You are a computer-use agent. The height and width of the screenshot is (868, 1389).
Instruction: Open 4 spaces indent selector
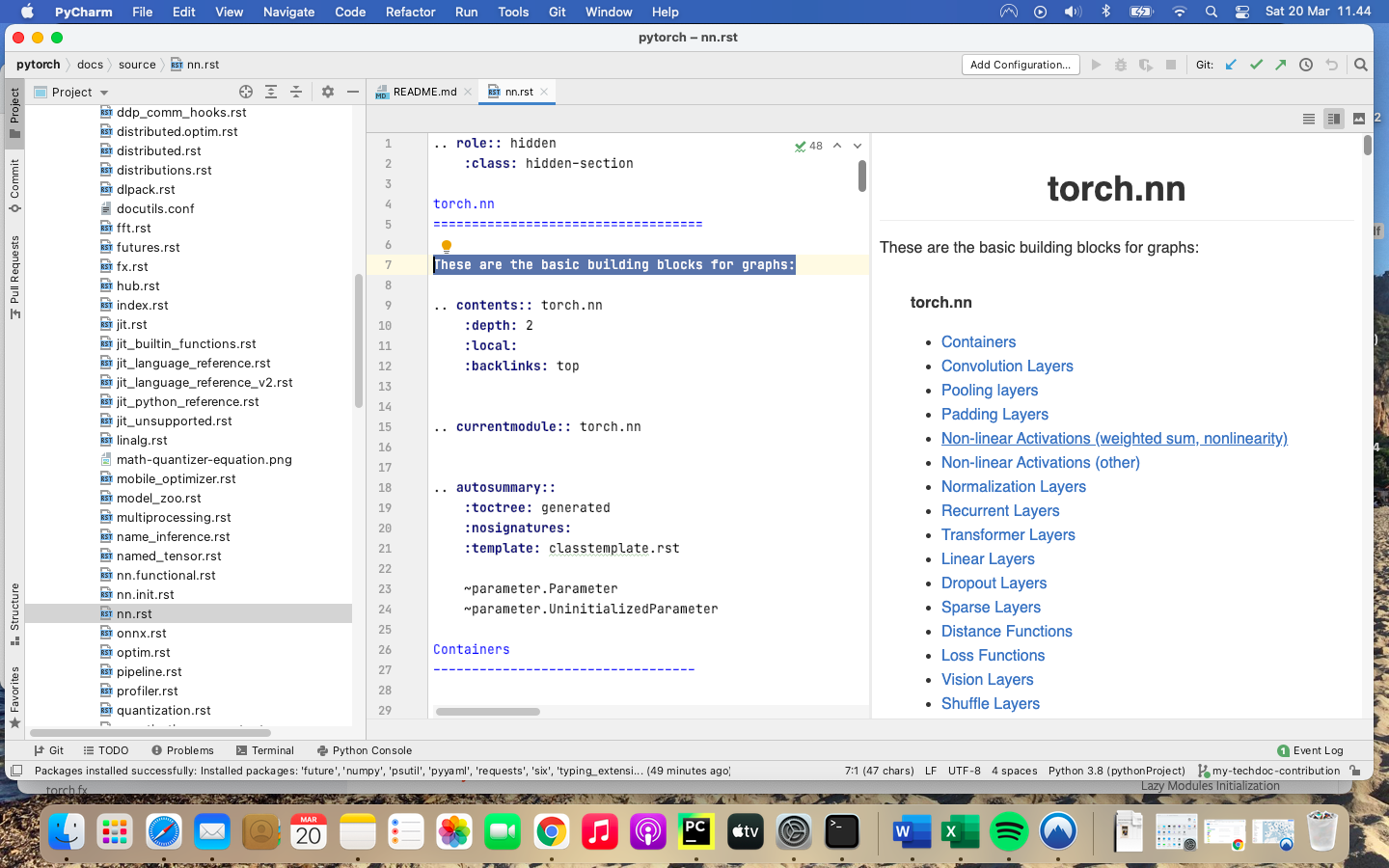pos(1015,771)
